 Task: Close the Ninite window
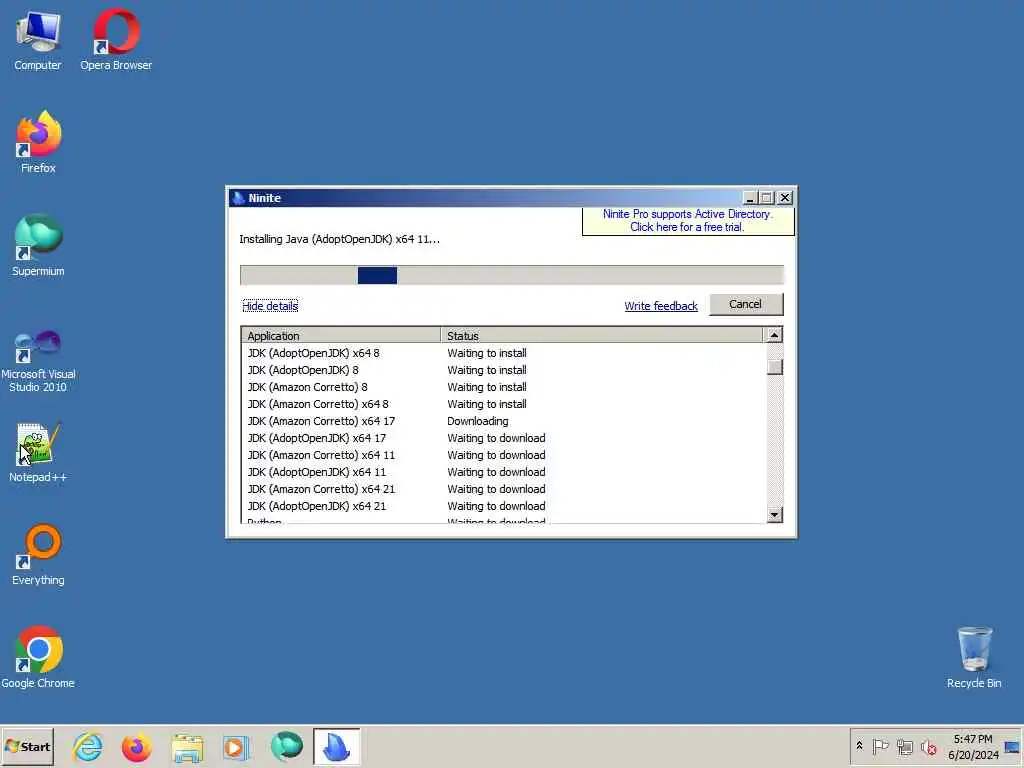coord(785,198)
